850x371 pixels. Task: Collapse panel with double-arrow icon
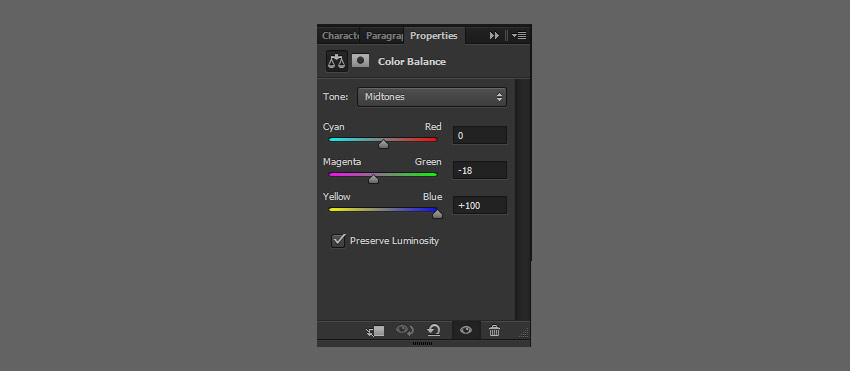point(494,36)
